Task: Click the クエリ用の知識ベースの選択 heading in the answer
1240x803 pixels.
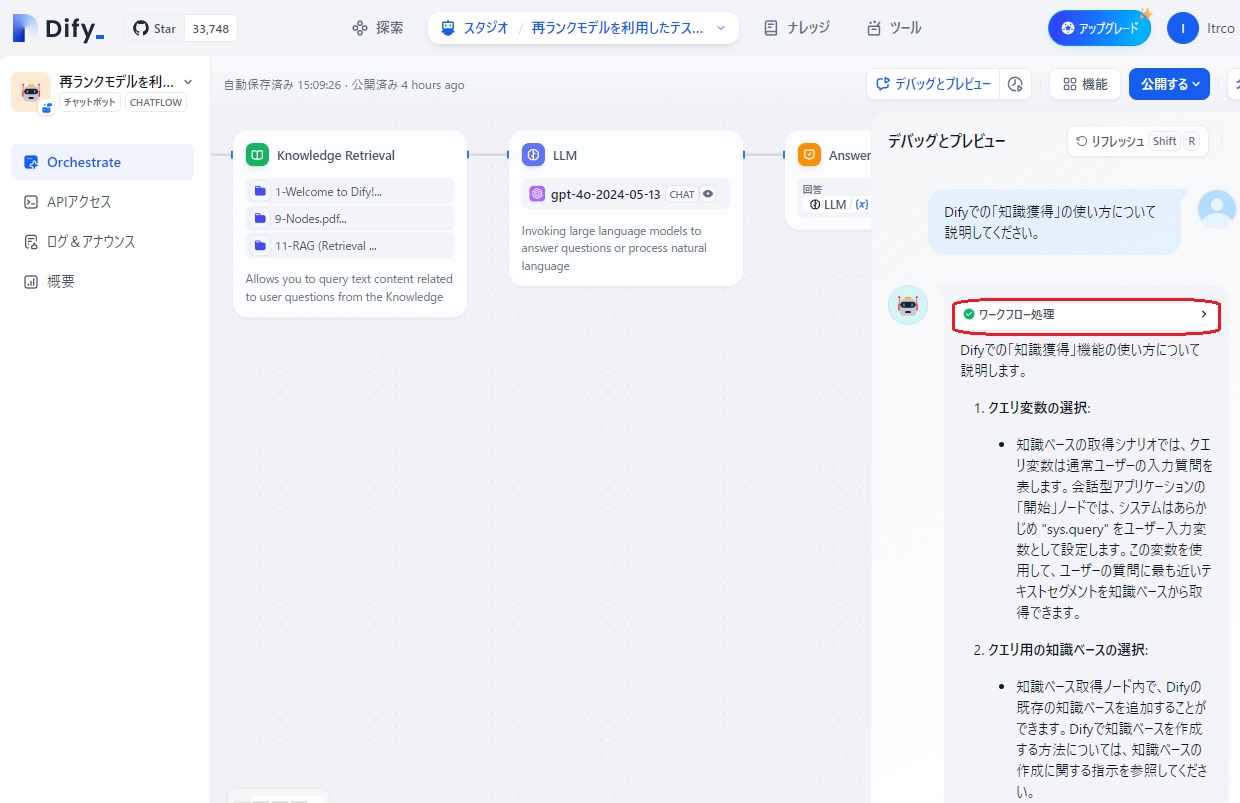Action: click(1068, 650)
